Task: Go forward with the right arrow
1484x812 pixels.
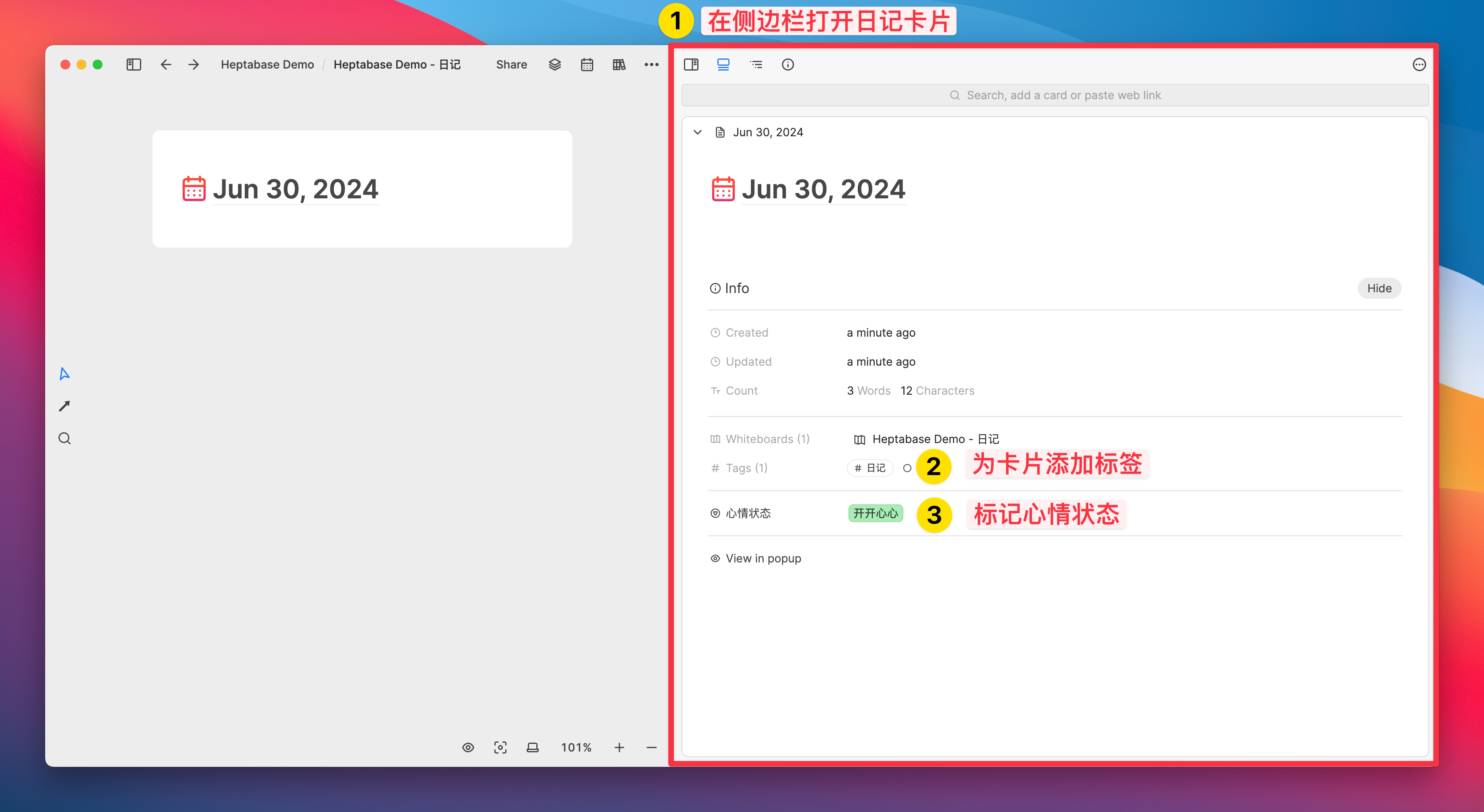Action: point(194,65)
